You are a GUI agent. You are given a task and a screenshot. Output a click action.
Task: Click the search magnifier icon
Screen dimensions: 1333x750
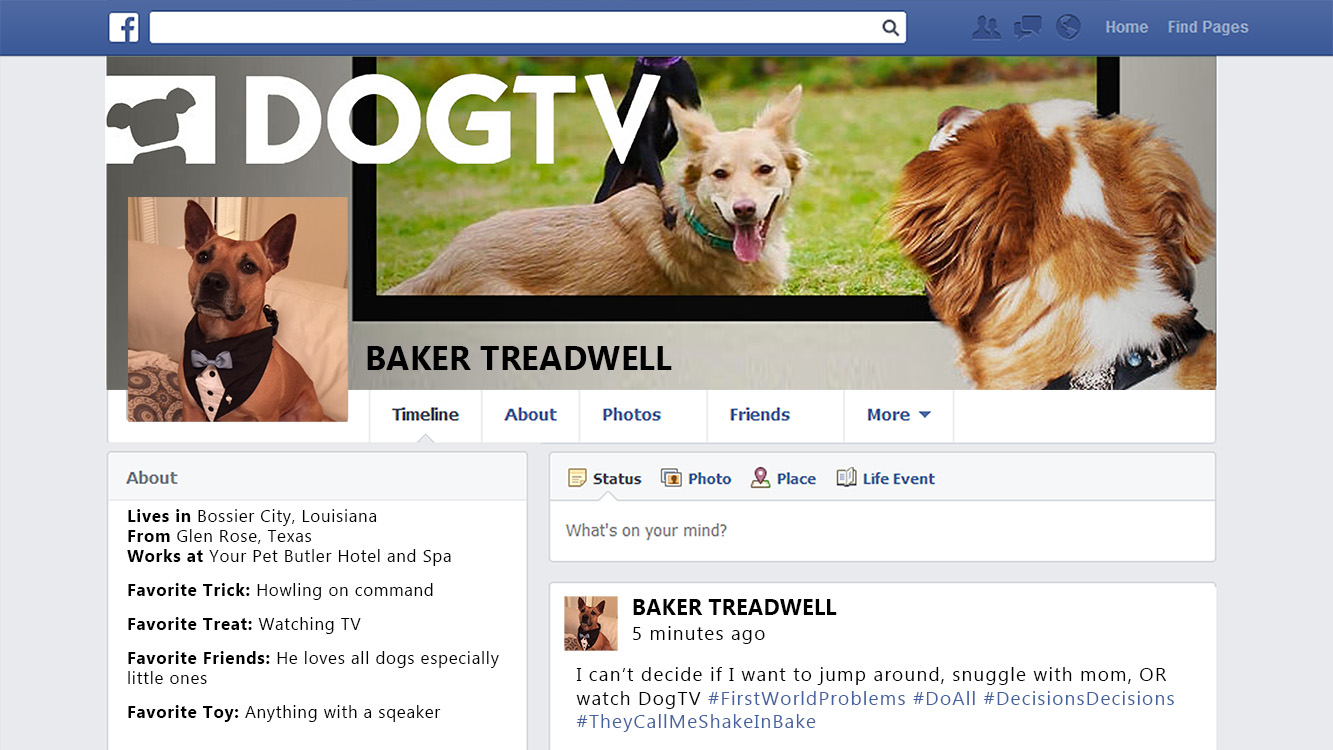click(890, 28)
